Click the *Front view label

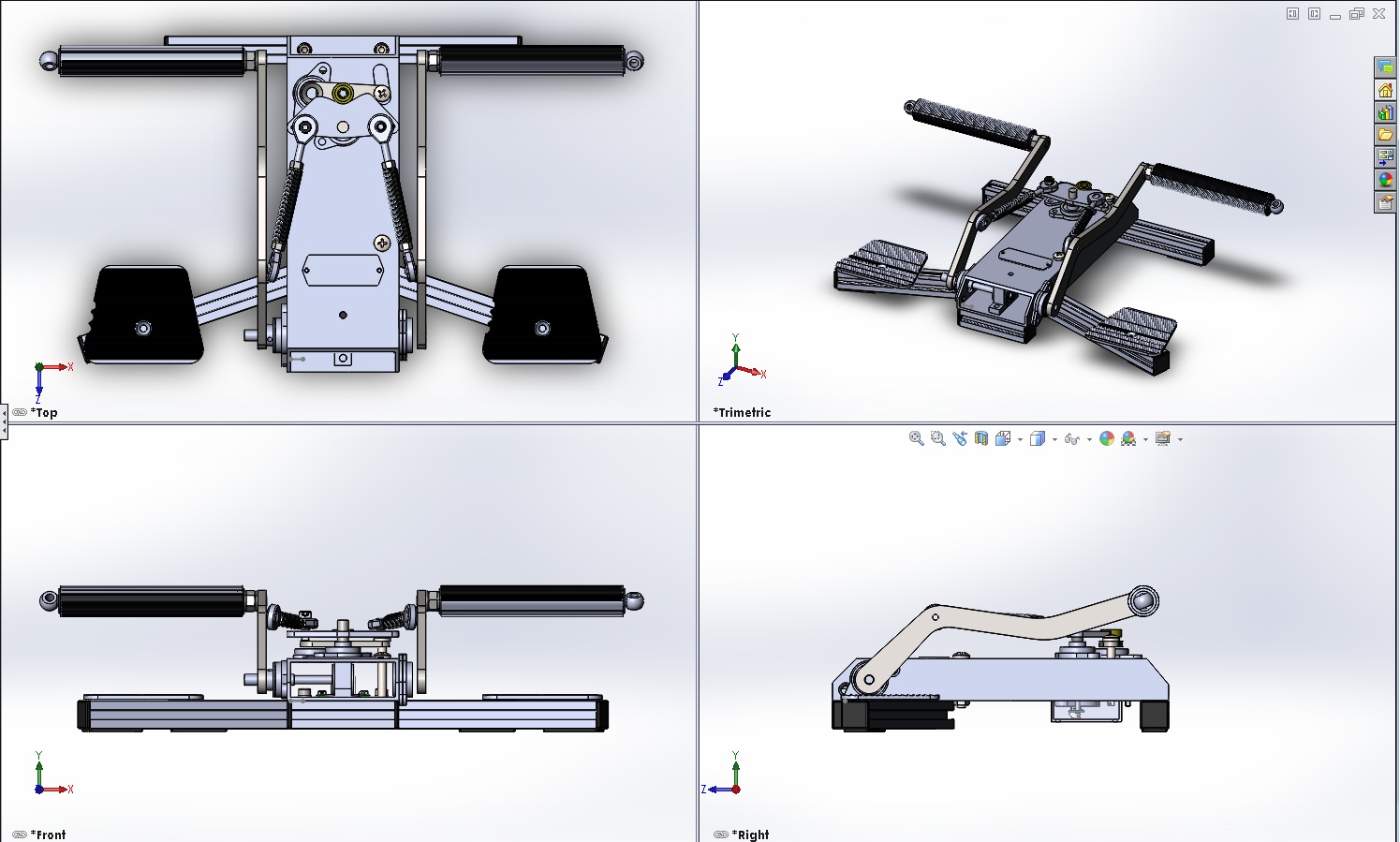point(48,835)
